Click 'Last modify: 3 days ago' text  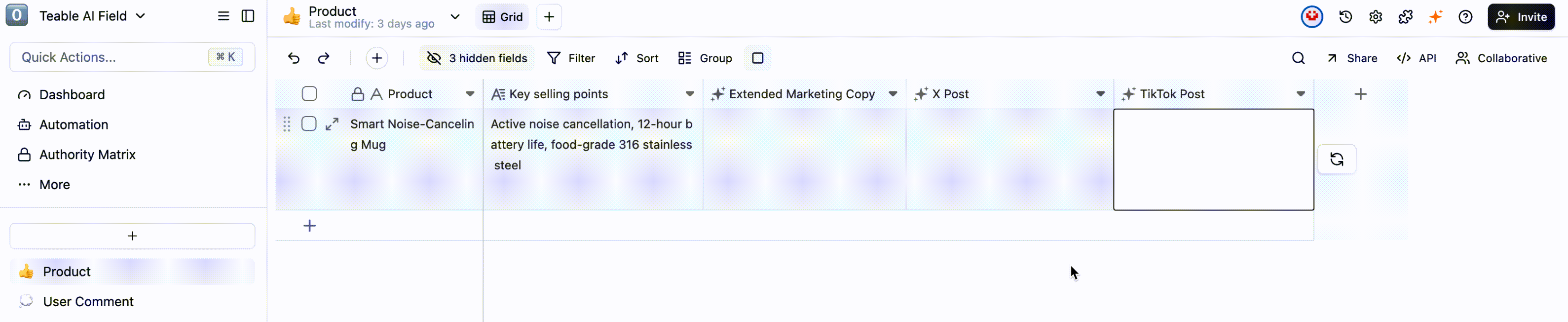(x=372, y=24)
